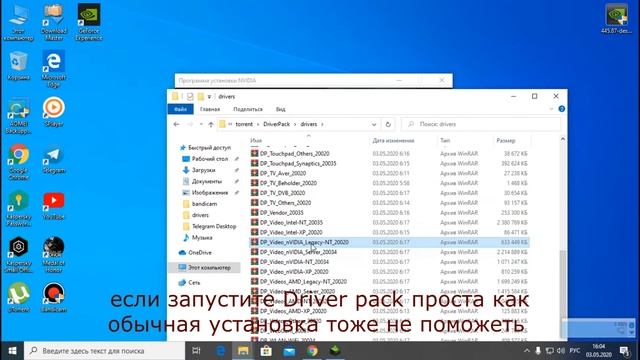Open Telegram Desktop folder in sidebar
This screenshot has width=640, height=360.
pyautogui.click(x=214, y=226)
